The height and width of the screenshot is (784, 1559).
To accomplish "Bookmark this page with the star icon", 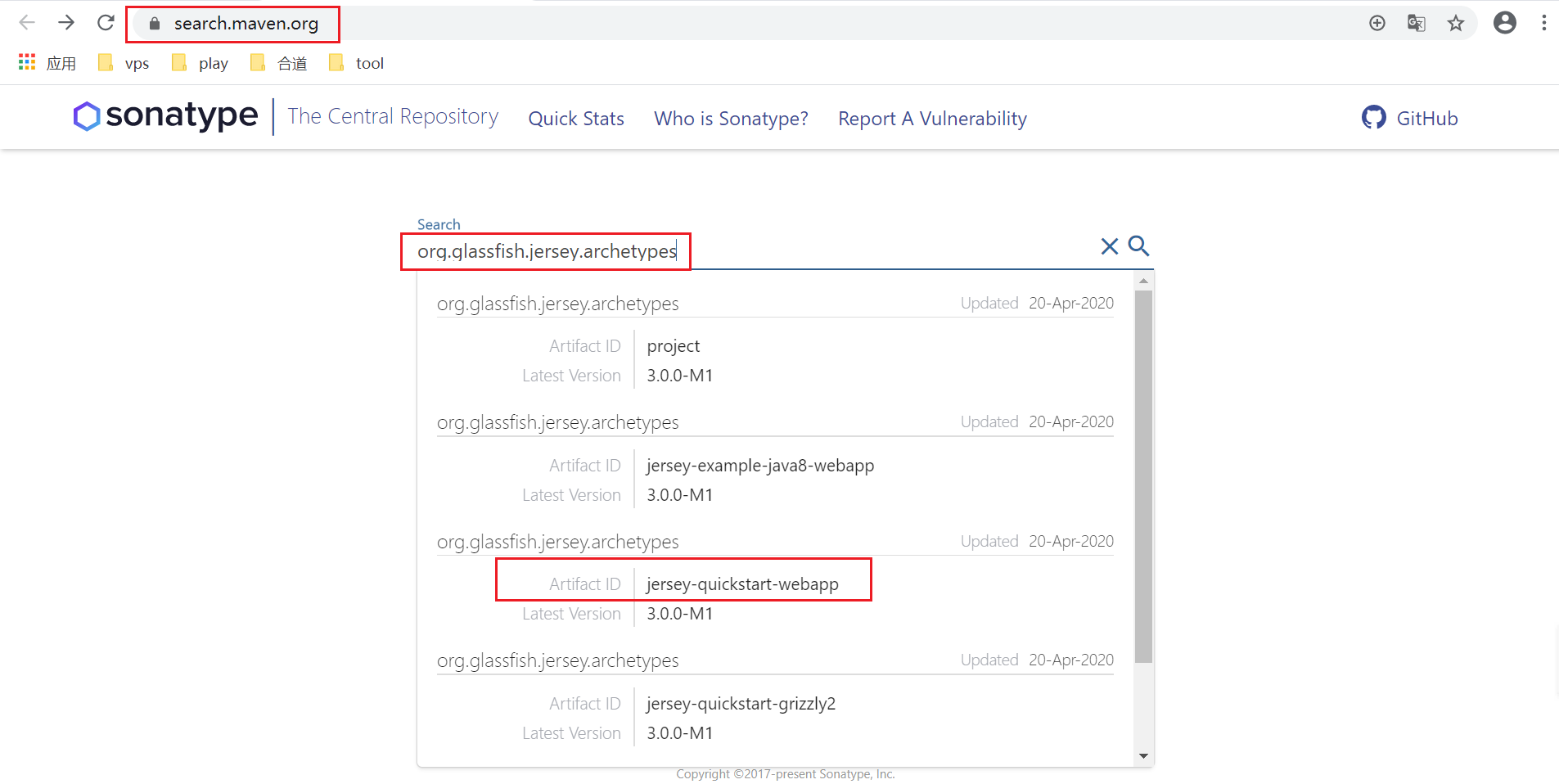I will (1456, 23).
